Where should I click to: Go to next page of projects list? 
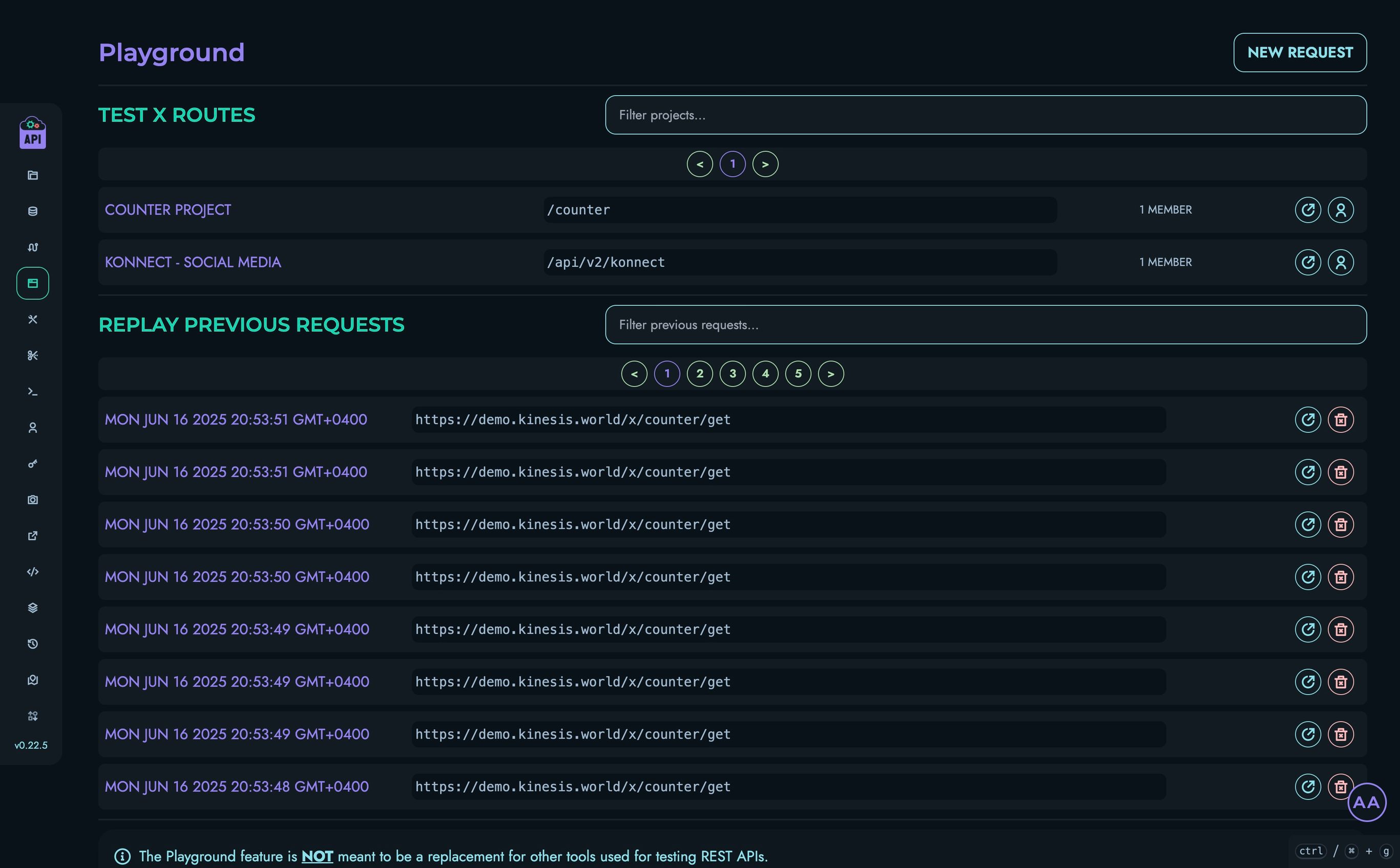(x=765, y=164)
